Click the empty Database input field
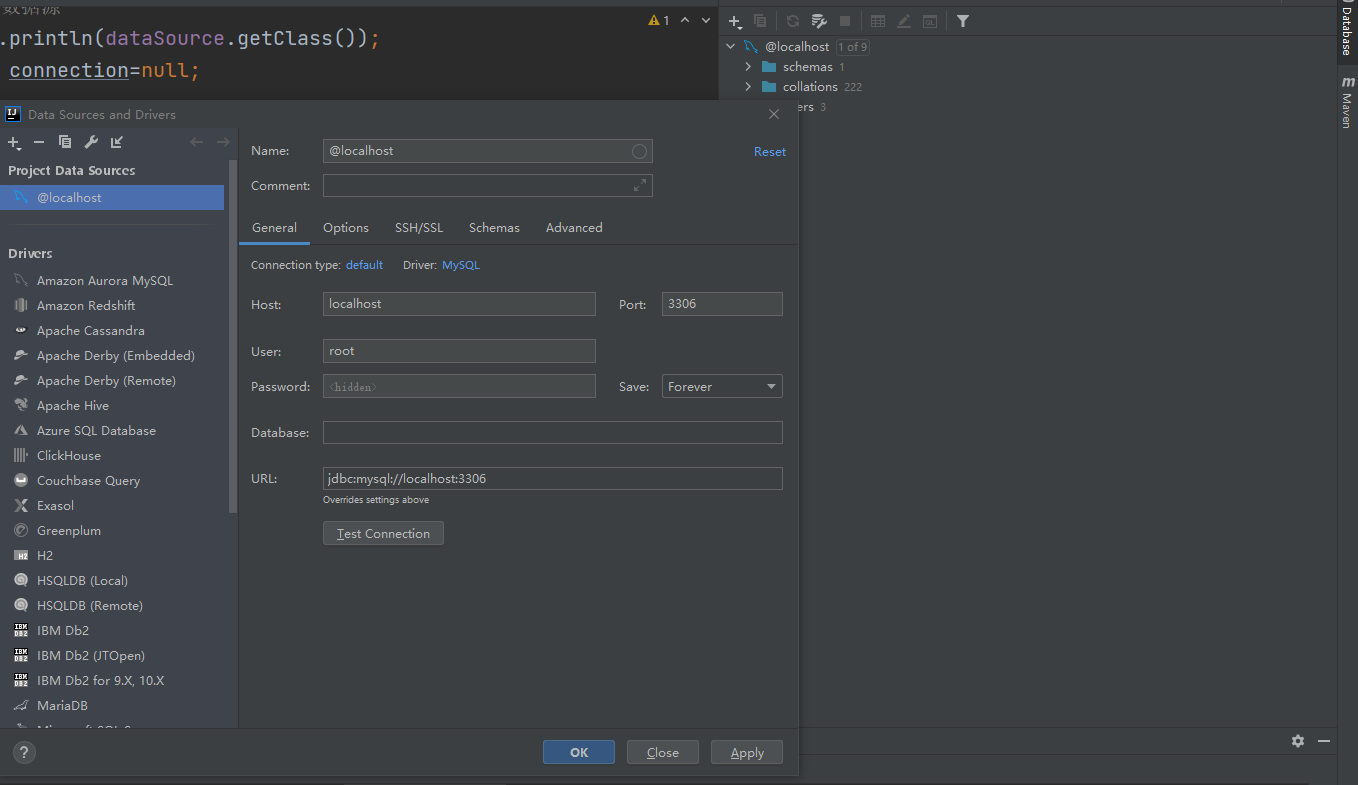1358x785 pixels. coord(553,432)
